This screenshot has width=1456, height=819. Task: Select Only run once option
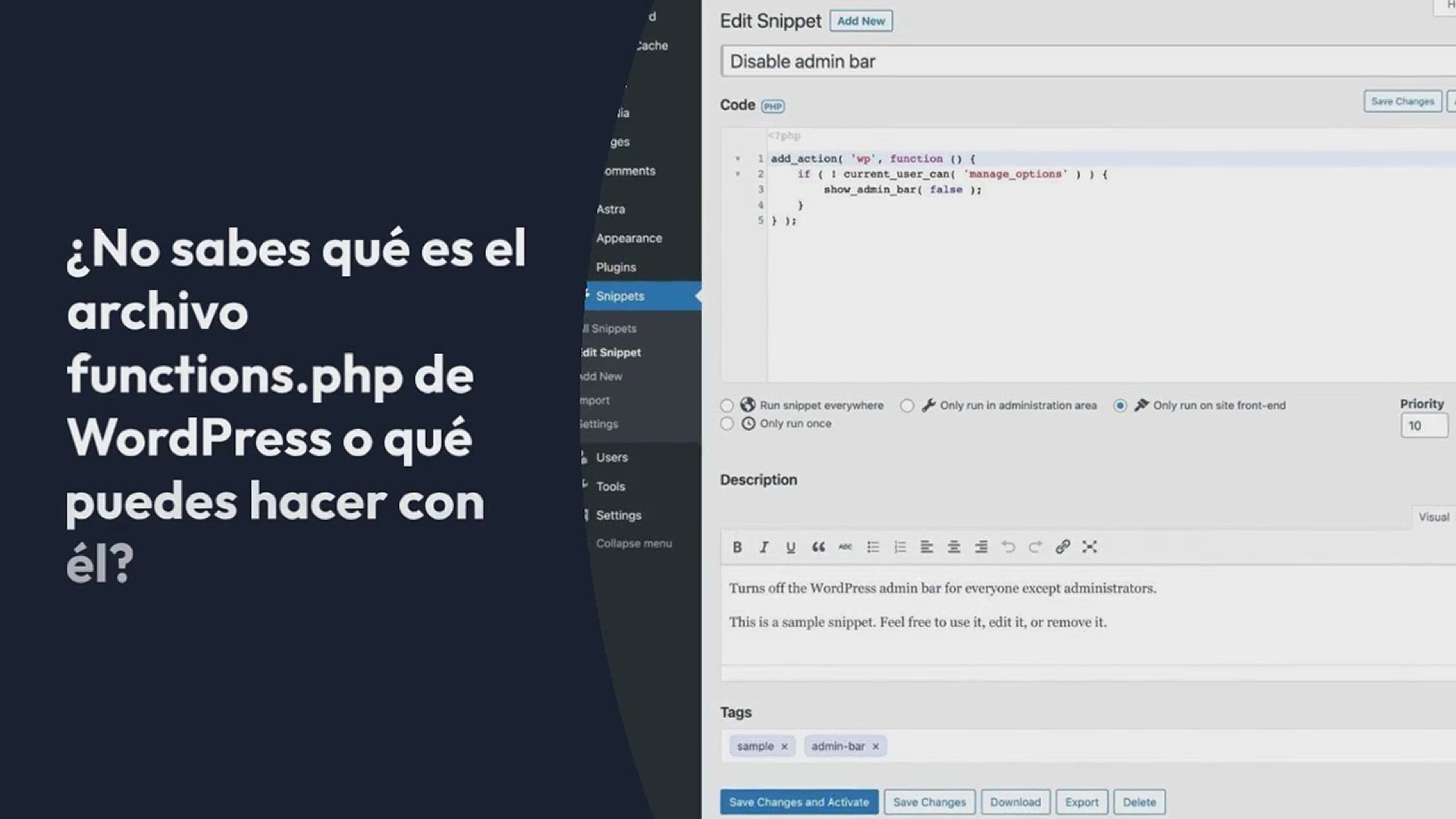click(x=726, y=424)
